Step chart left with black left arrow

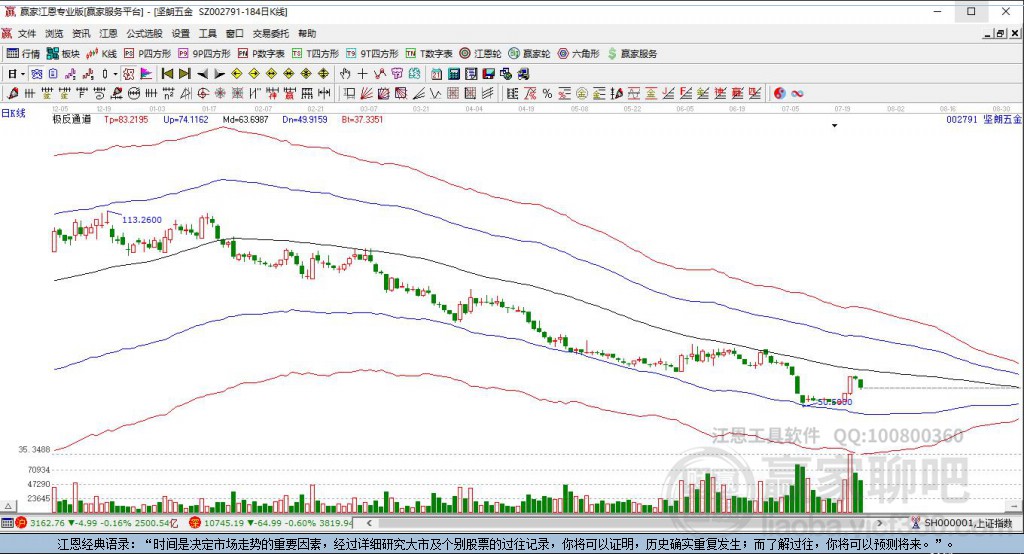(x=202, y=74)
